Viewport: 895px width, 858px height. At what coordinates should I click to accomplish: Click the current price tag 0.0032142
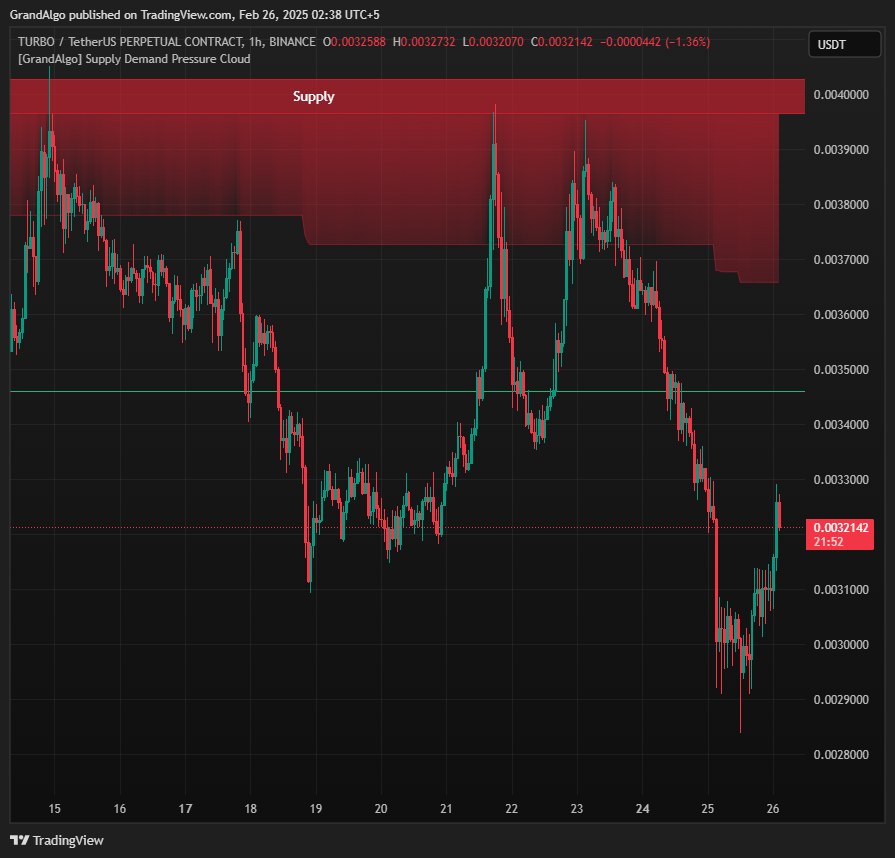pyautogui.click(x=840, y=534)
